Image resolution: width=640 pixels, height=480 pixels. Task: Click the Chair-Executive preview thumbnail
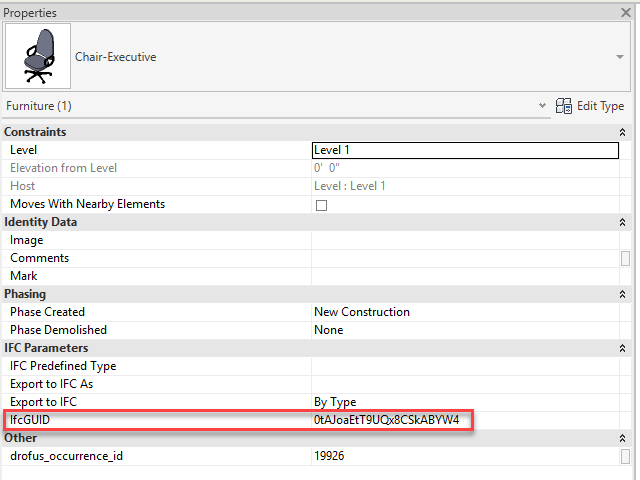pos(38,57)
